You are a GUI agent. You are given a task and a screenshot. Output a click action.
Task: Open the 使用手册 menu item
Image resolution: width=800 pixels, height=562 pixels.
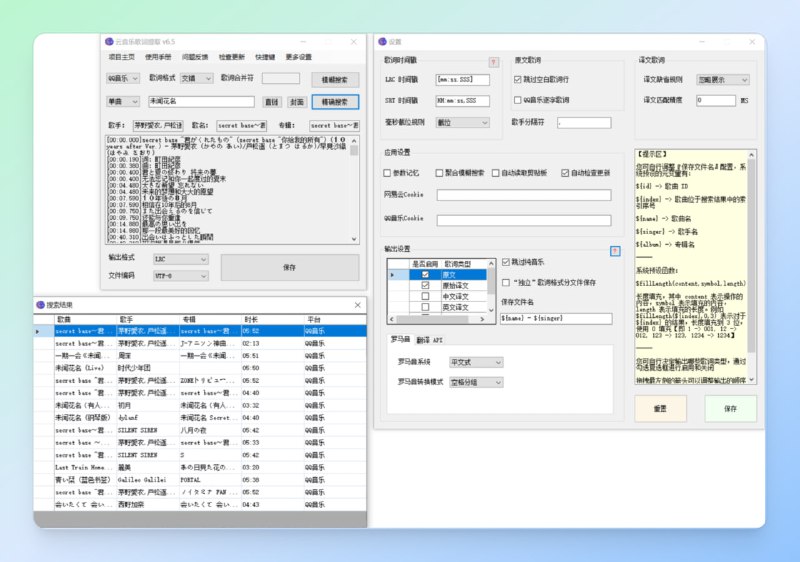tap(158, 57)
